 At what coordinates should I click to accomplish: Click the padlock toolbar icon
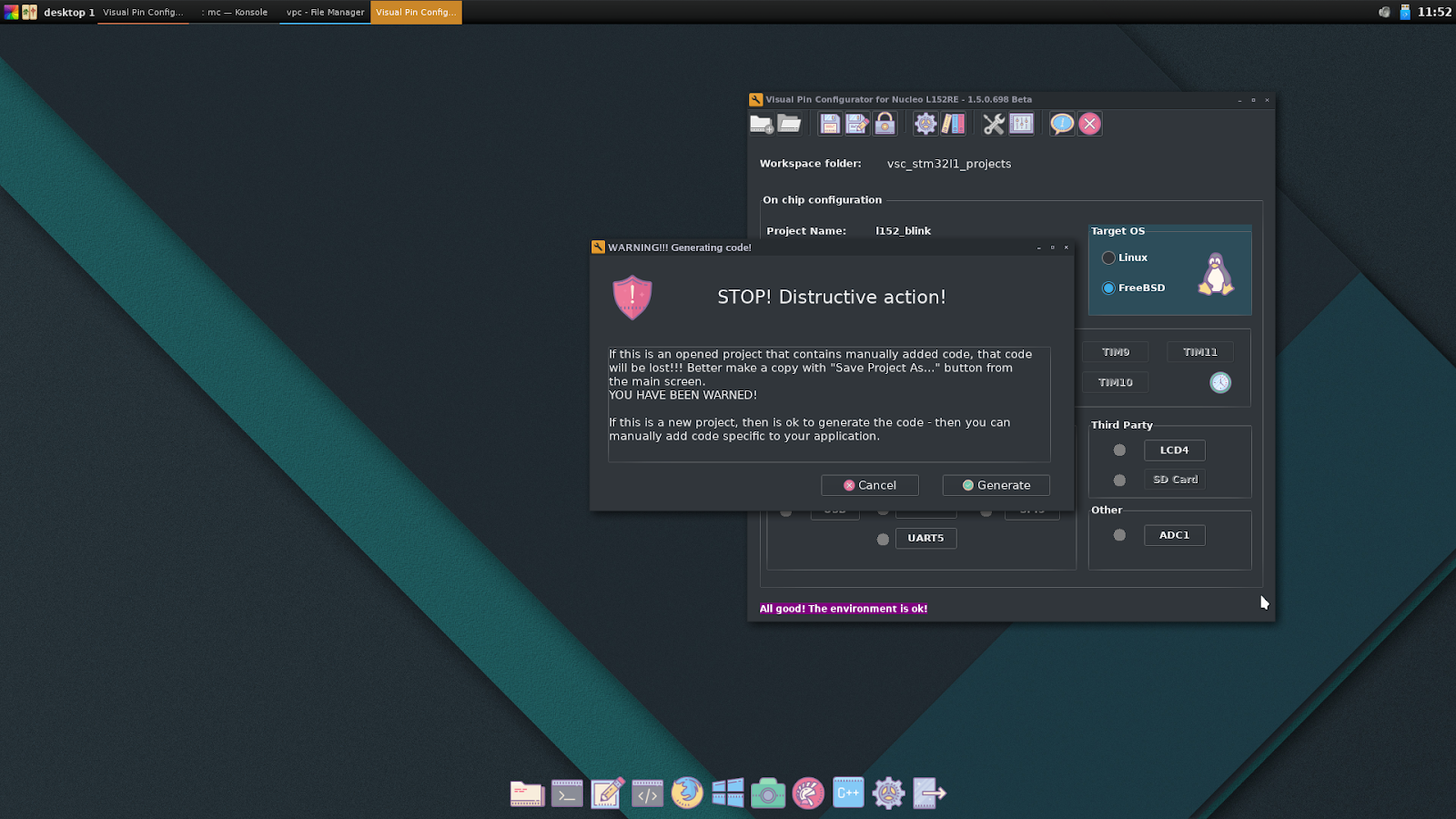coord(885,124)
